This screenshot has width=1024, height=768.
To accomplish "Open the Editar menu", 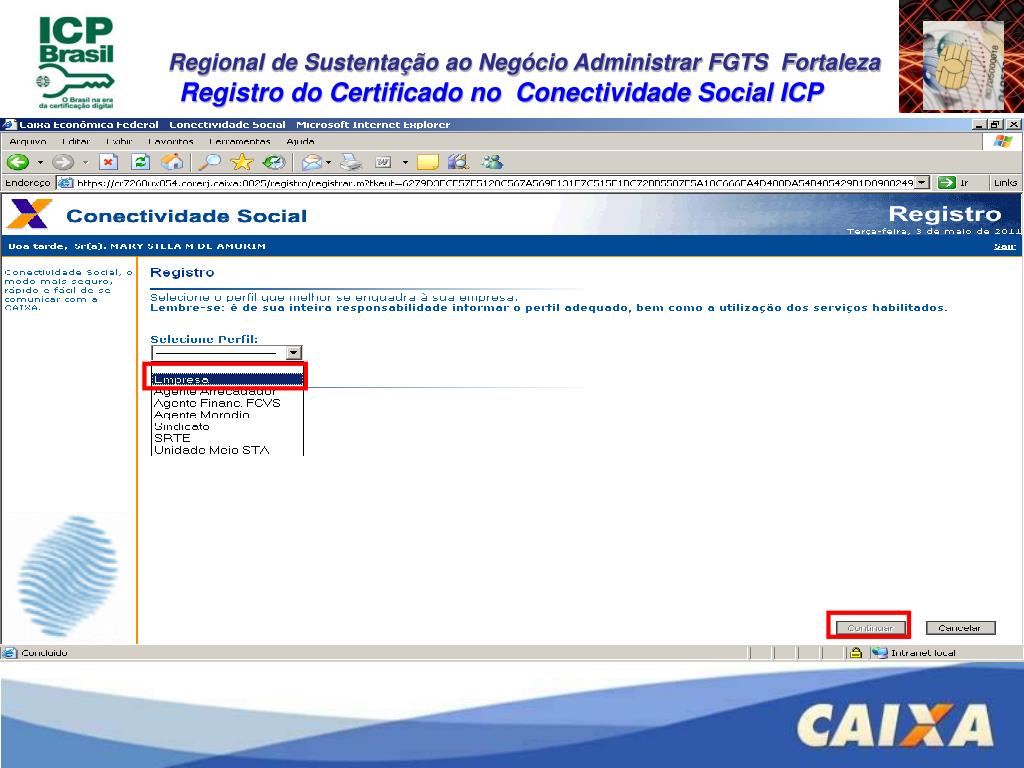I will [x=76, y=141].
